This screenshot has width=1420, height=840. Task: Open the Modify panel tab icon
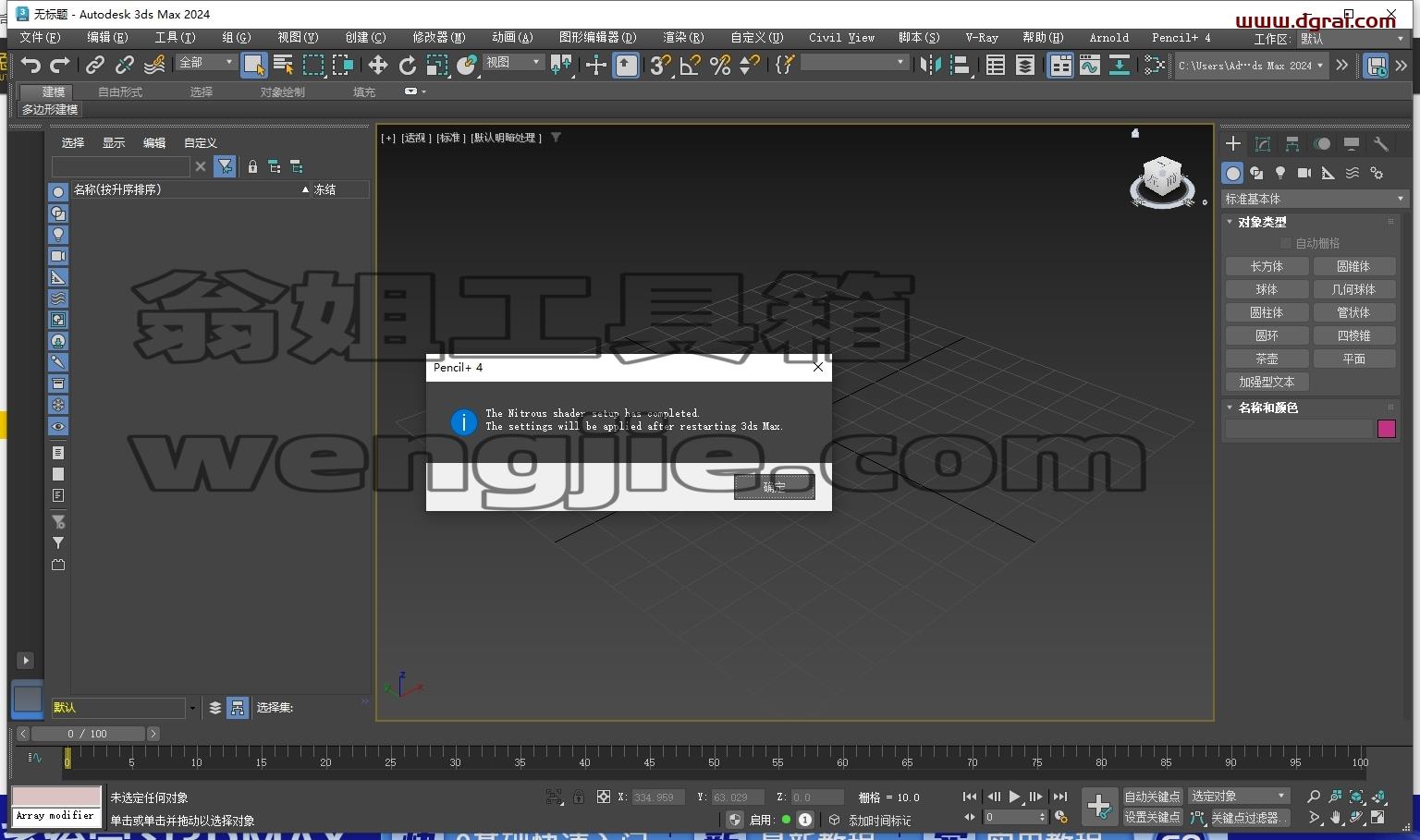point(1263,144)
